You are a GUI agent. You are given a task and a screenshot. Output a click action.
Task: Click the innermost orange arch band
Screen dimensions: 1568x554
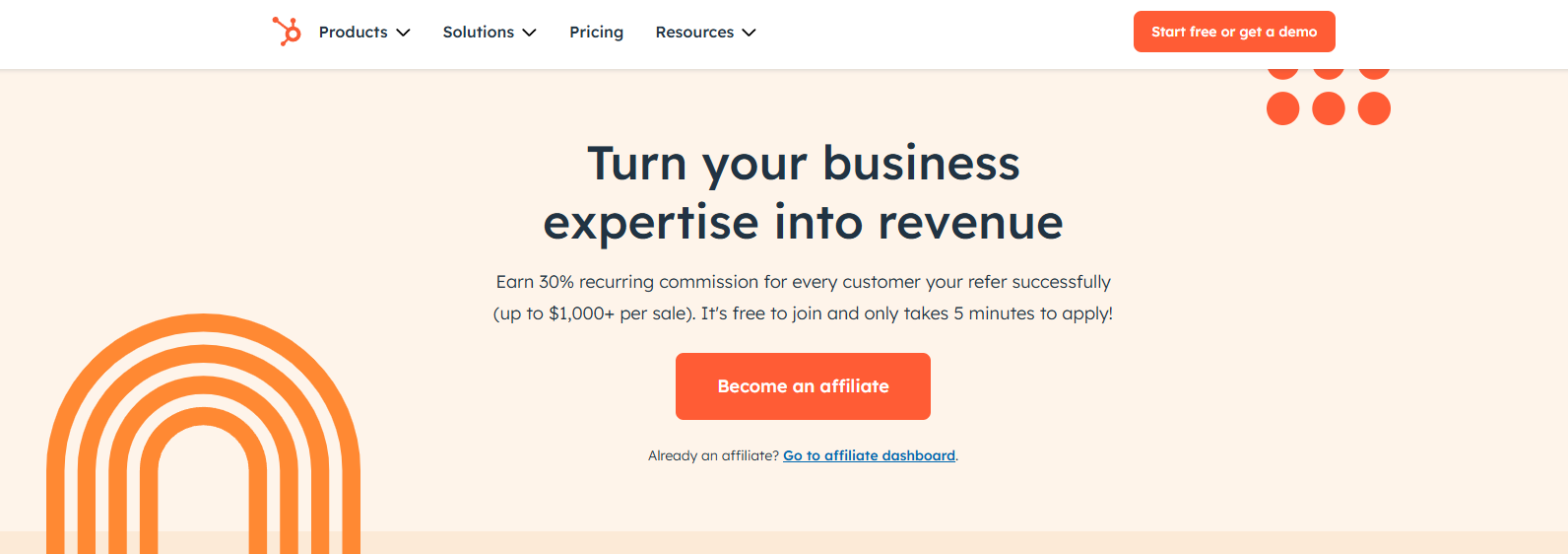click(203, 416)
